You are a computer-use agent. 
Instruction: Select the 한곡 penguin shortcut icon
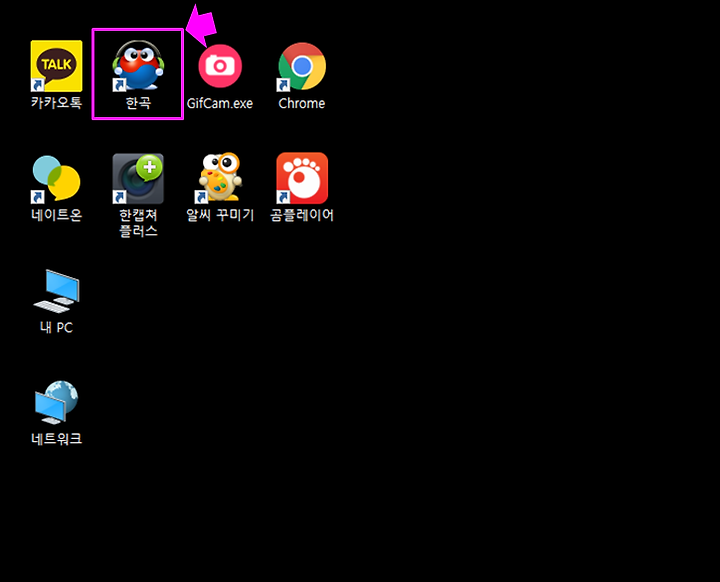(138, 65)
